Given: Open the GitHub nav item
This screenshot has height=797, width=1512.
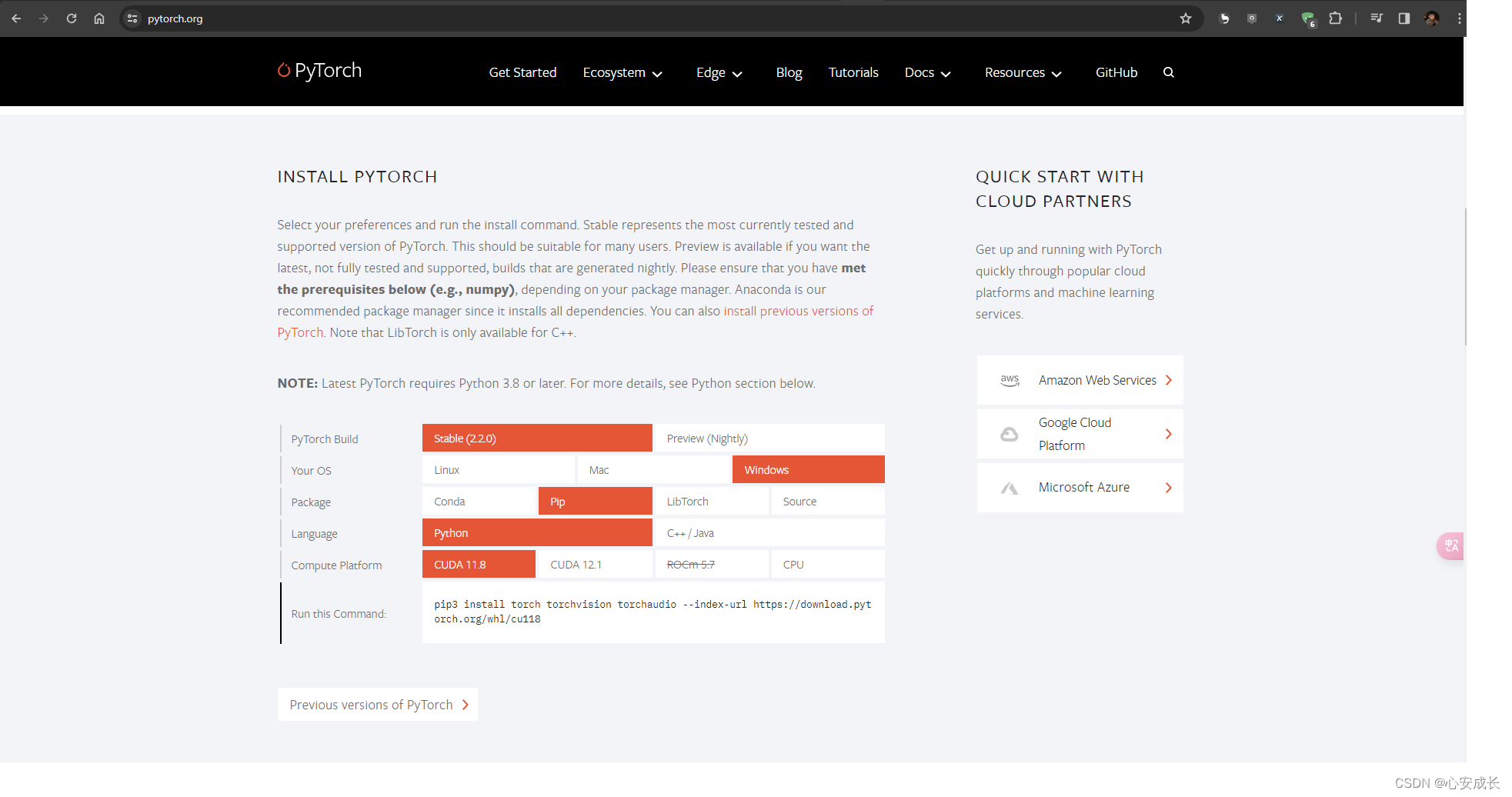Looking at the screenshot, I should pyautogui.click(x=1116, y=72).
